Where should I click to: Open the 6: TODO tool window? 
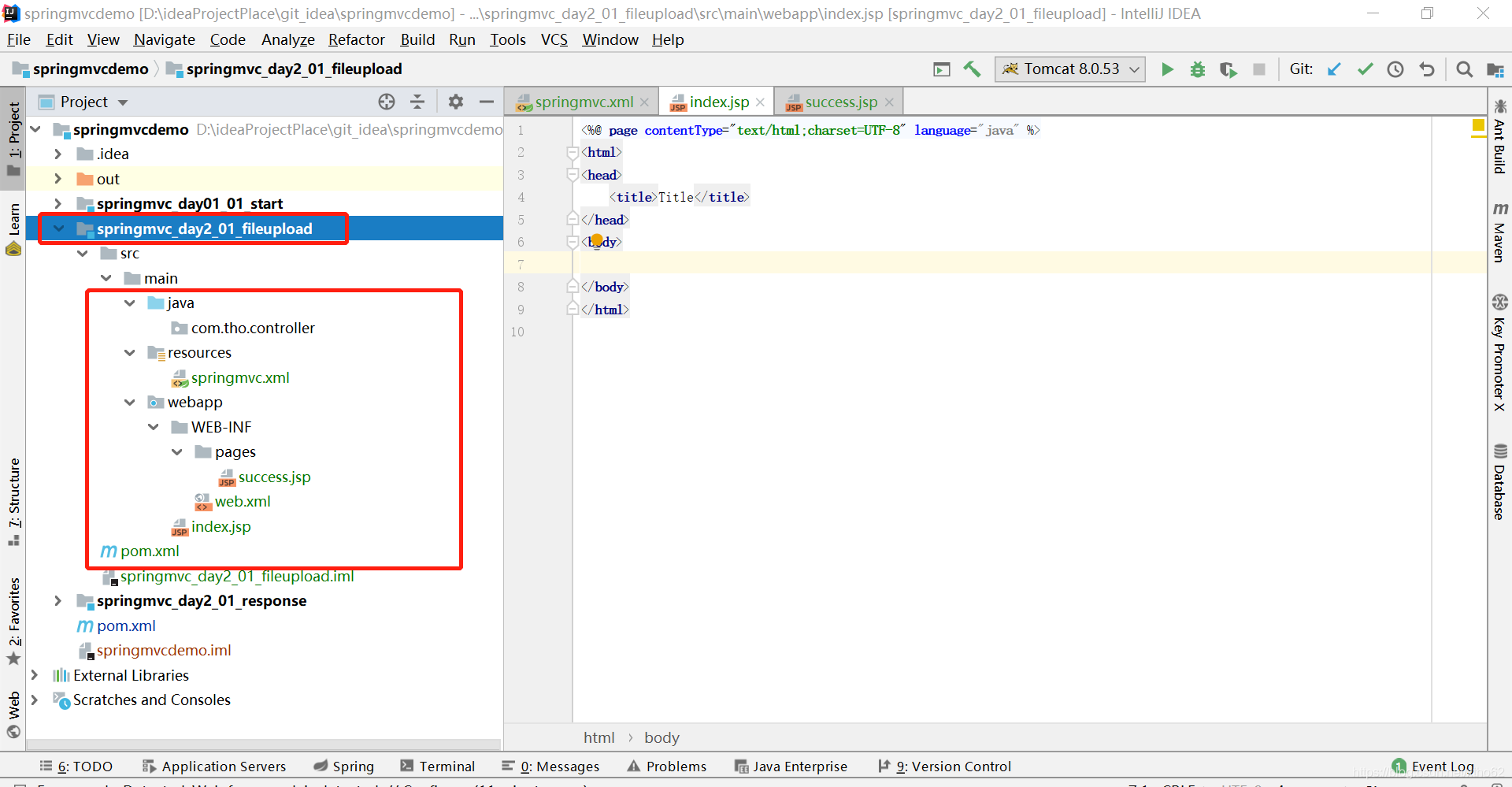click(76, 766)
